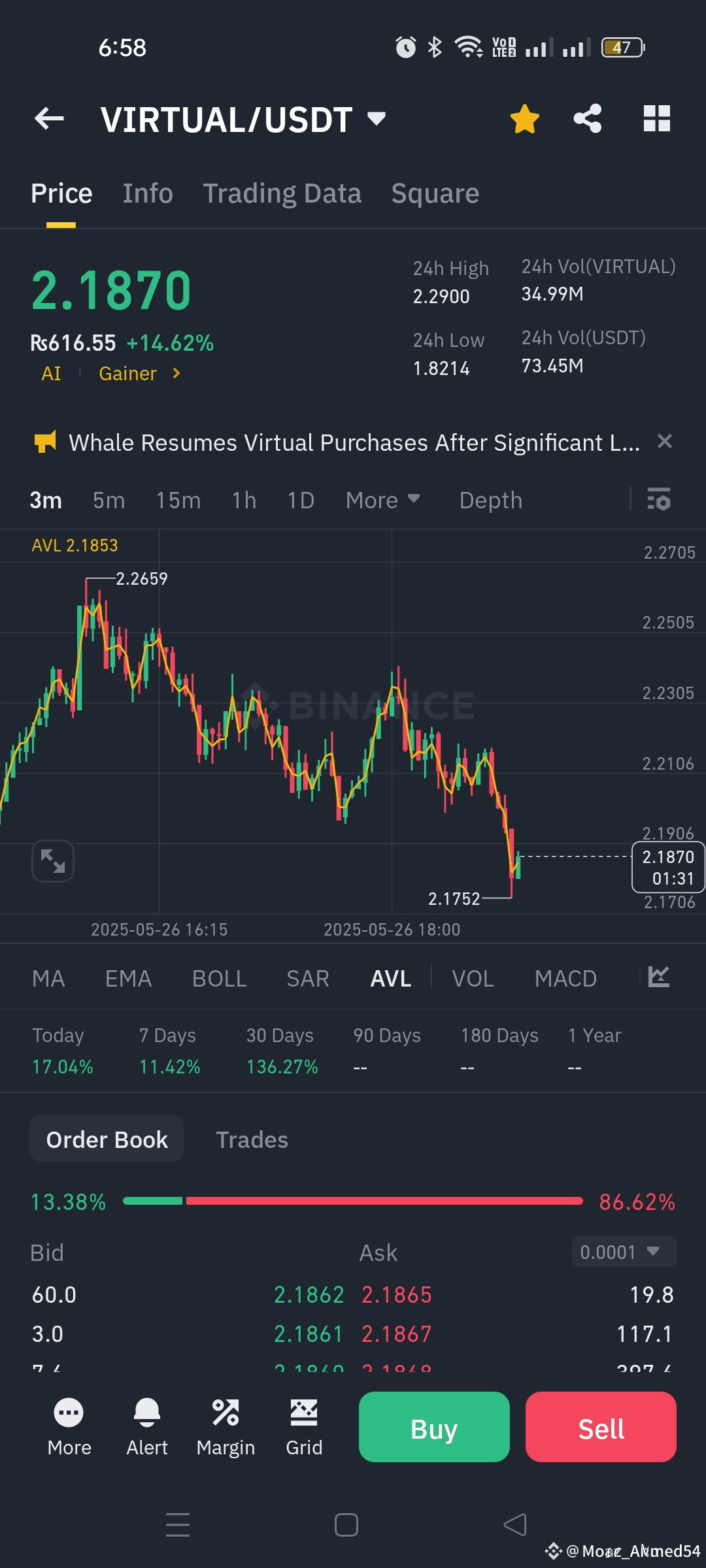
Task: Tap the Wi-Fi status icon
Action: (x=469, y=47)
